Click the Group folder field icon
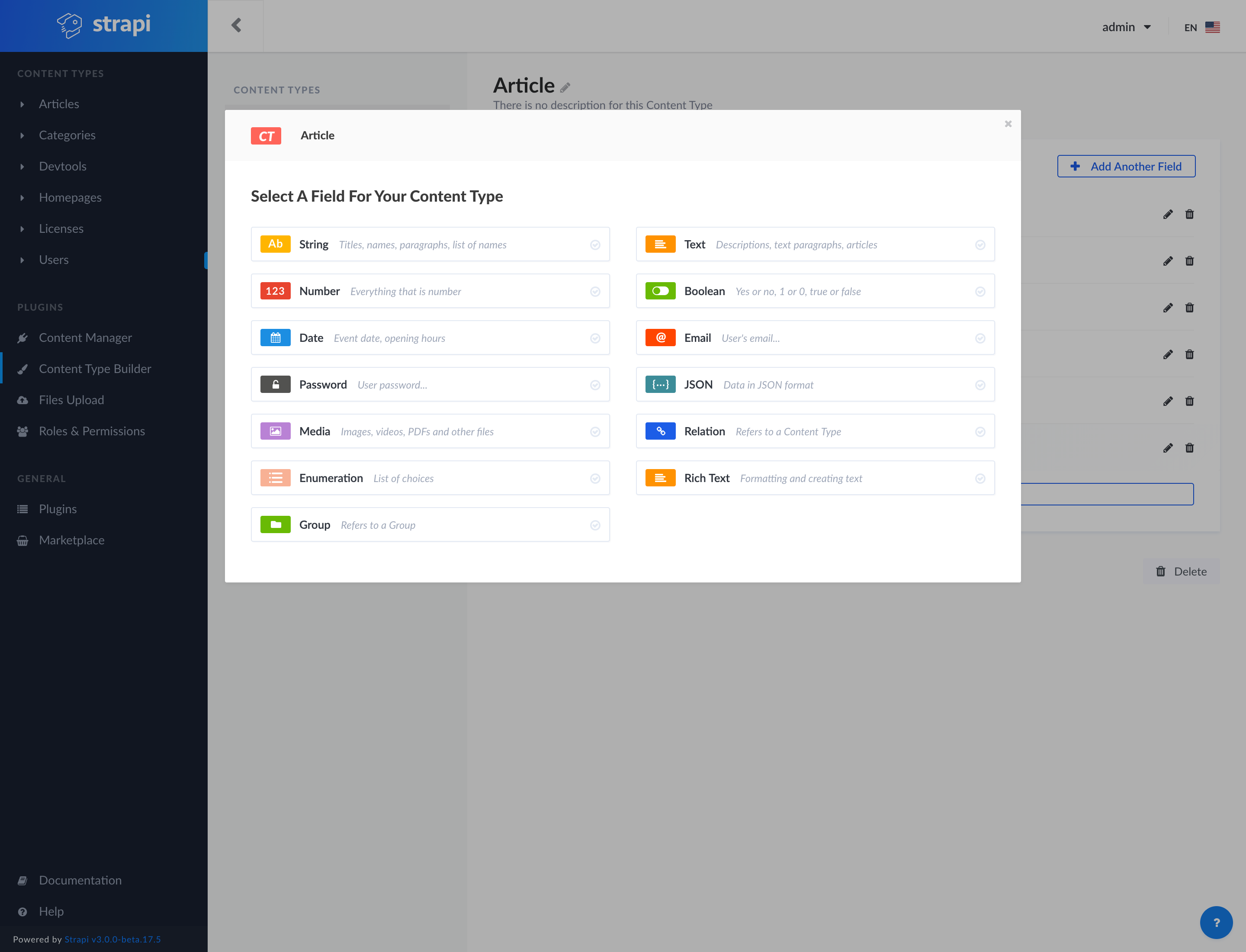The height and width of the screenshot is (952, 1246). coord(276,525)
